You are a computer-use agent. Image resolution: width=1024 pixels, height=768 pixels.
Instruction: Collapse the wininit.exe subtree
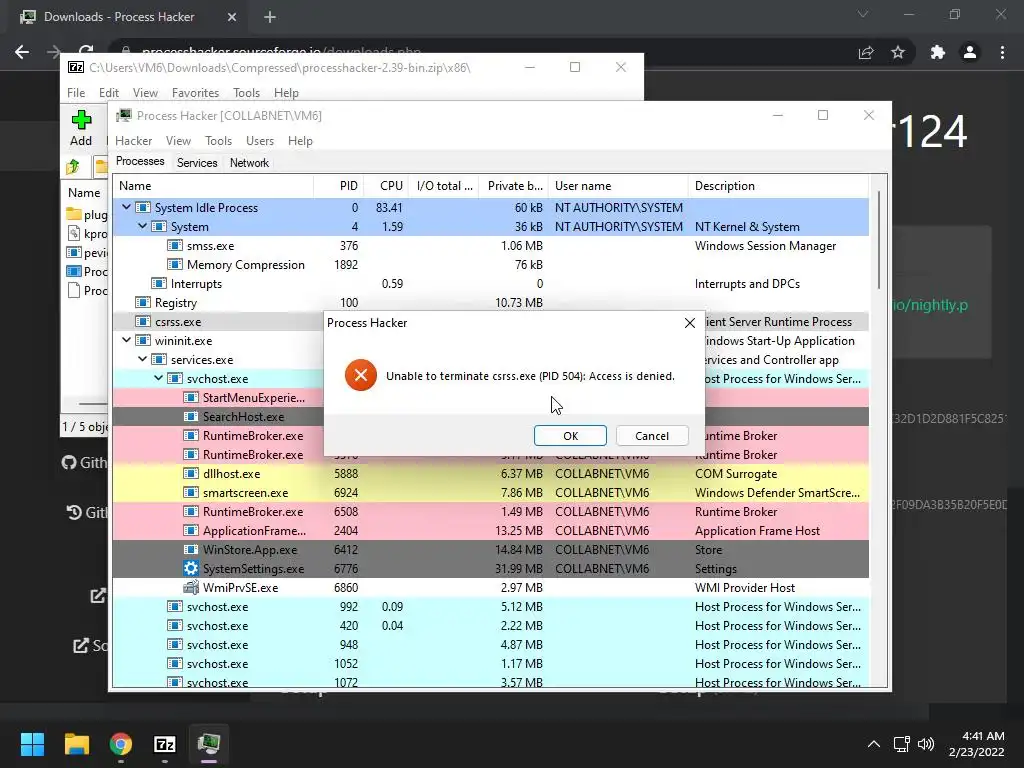click(x=126, y=340)
